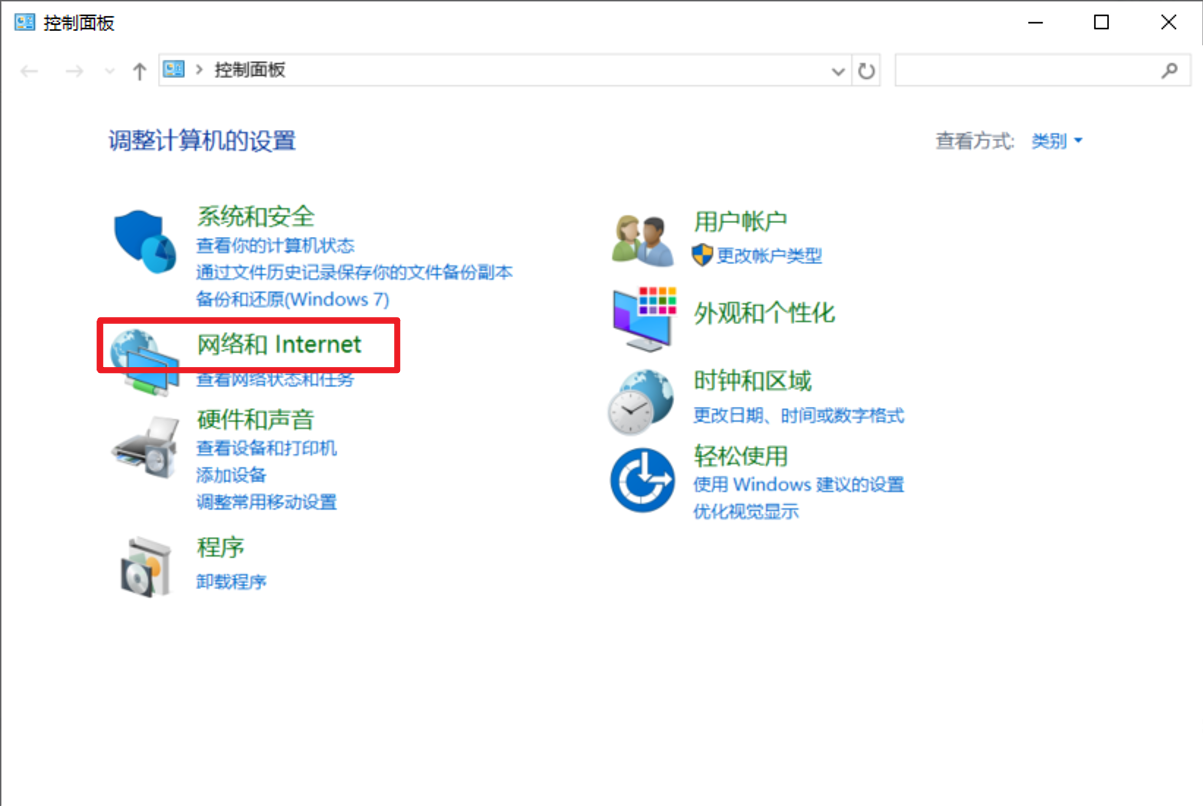Click the 控制面板 breadcrumb in address bar
The image size is (1203, 806).
250,70
